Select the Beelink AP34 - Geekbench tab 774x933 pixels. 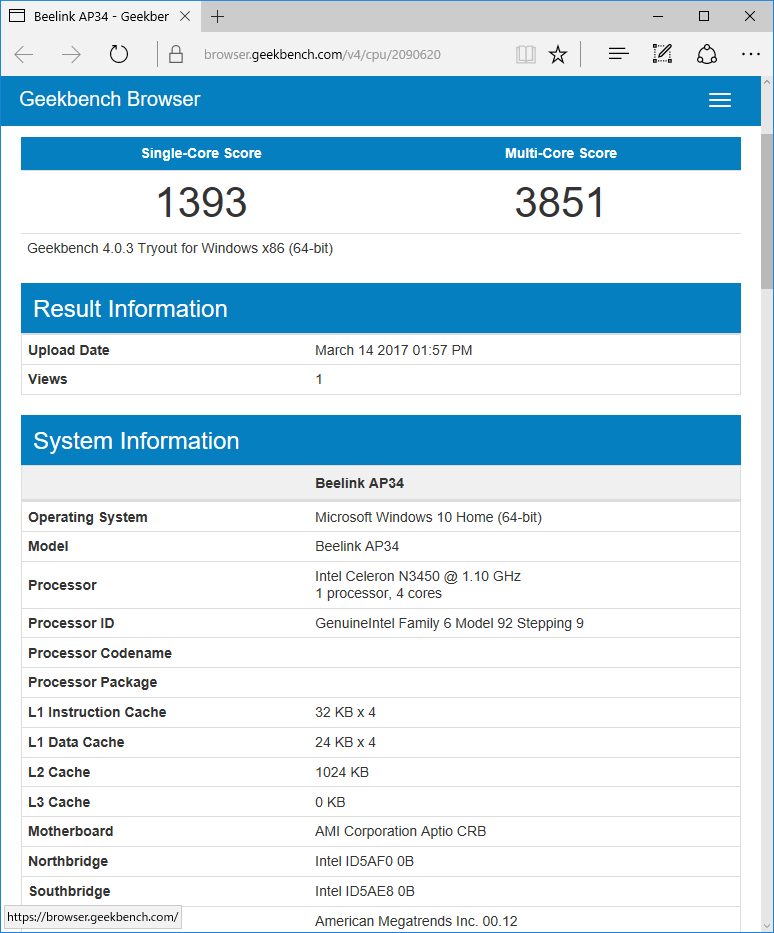pyautogui.click(x=101, y=16)
